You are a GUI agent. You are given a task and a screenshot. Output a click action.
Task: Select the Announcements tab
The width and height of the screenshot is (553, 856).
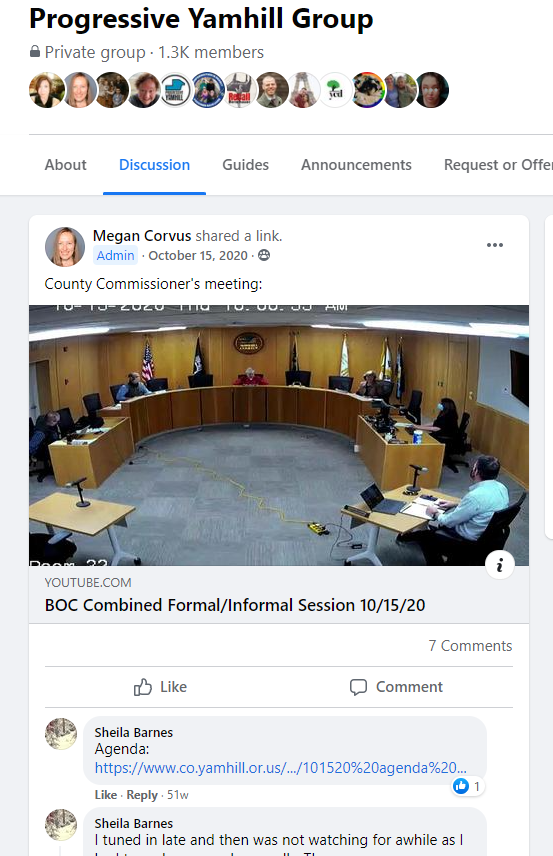[x=356, y=165]
